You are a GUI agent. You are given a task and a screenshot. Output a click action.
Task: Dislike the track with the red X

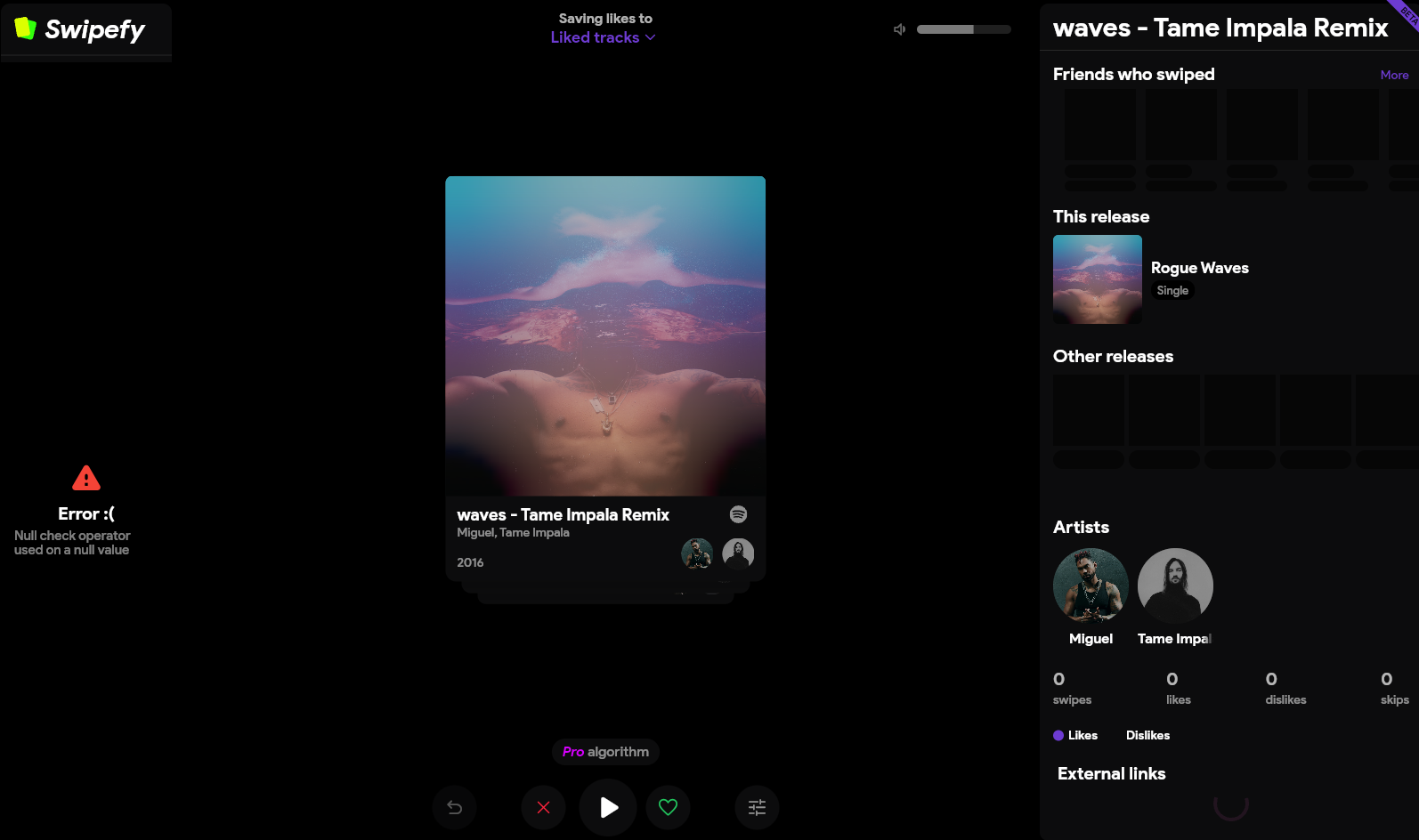543,807
